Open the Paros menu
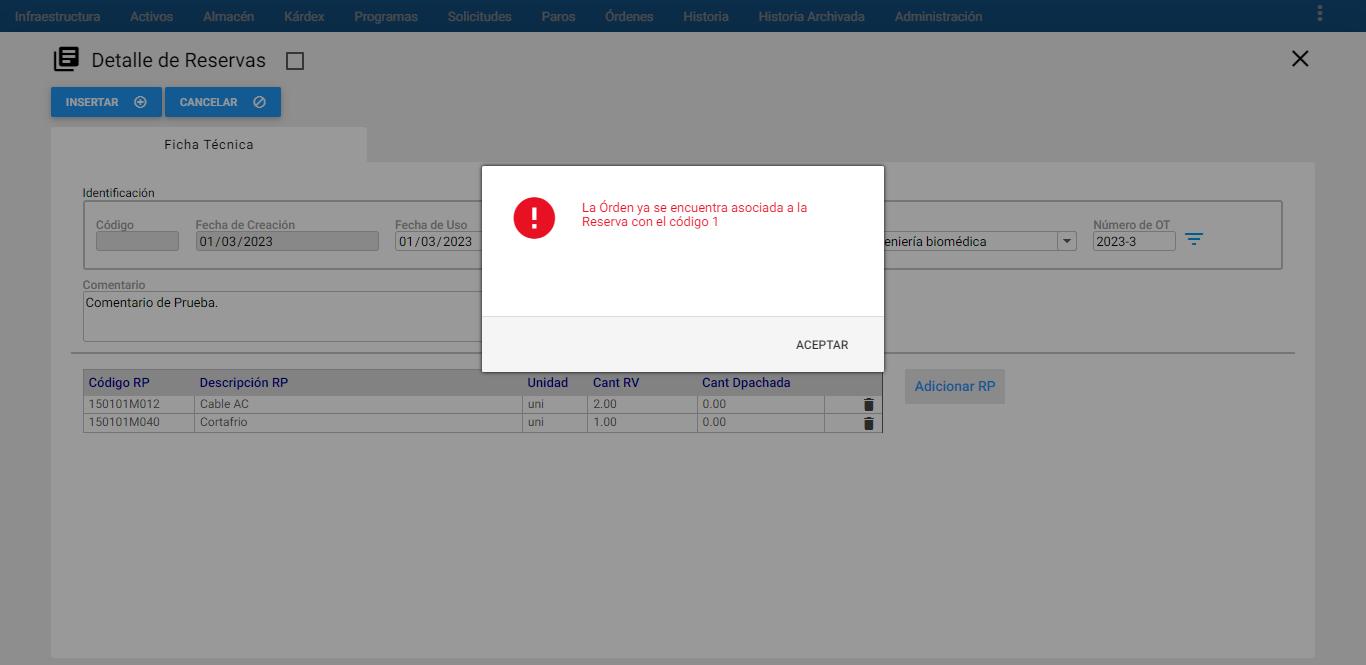The width and height of the screenshot is (1366, 665). 558,16
